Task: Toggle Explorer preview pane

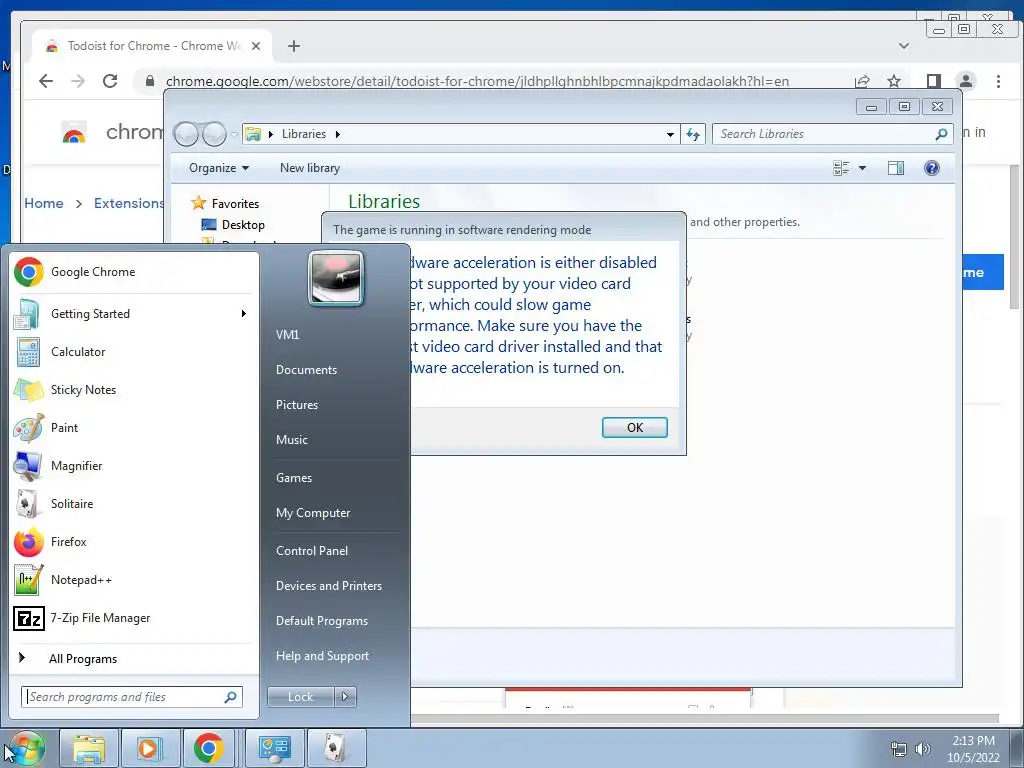Action: tap(896, 168)
